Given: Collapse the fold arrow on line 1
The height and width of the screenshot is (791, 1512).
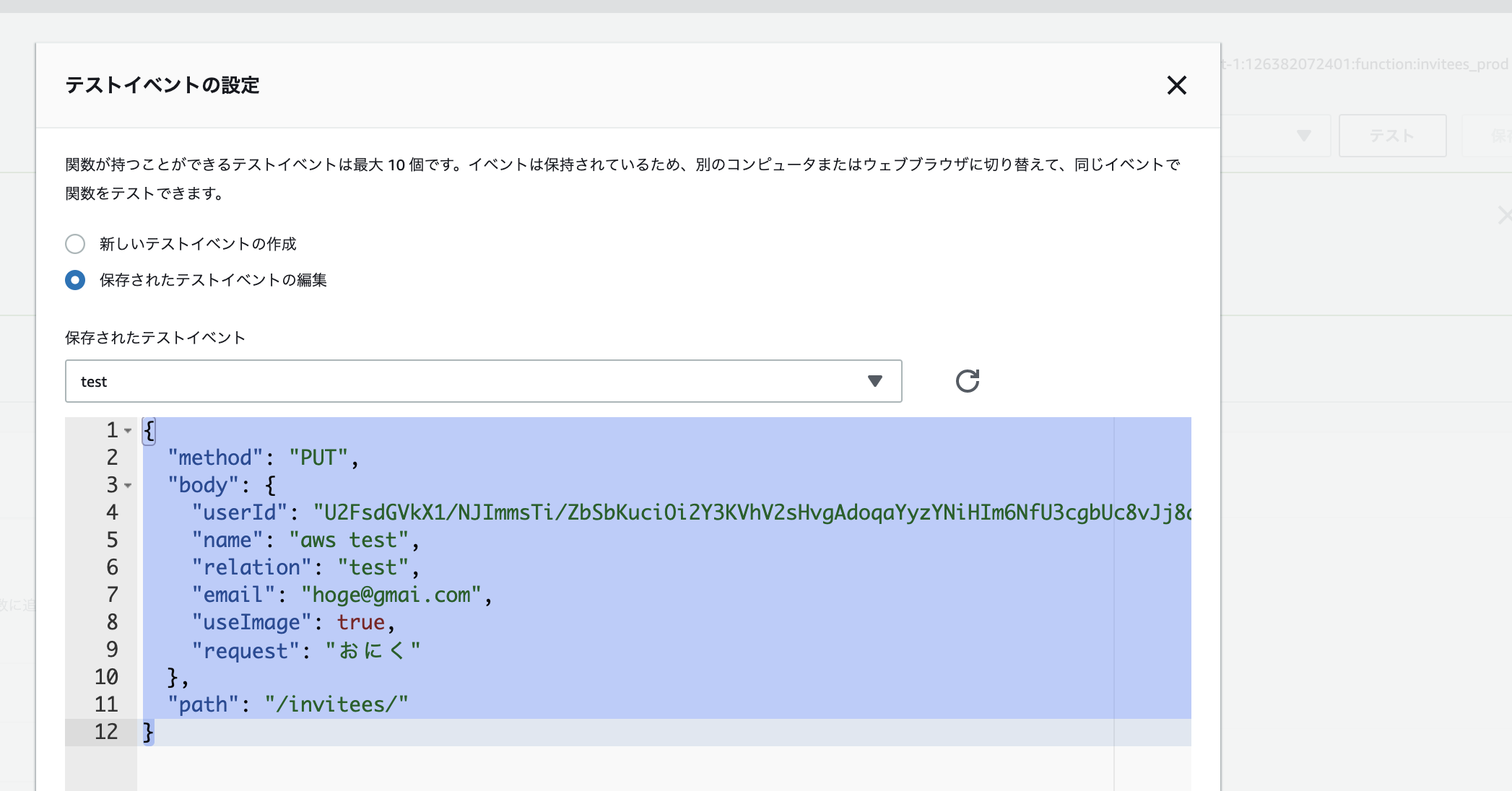Looking at the screenshot, I should tap(128, 431).
